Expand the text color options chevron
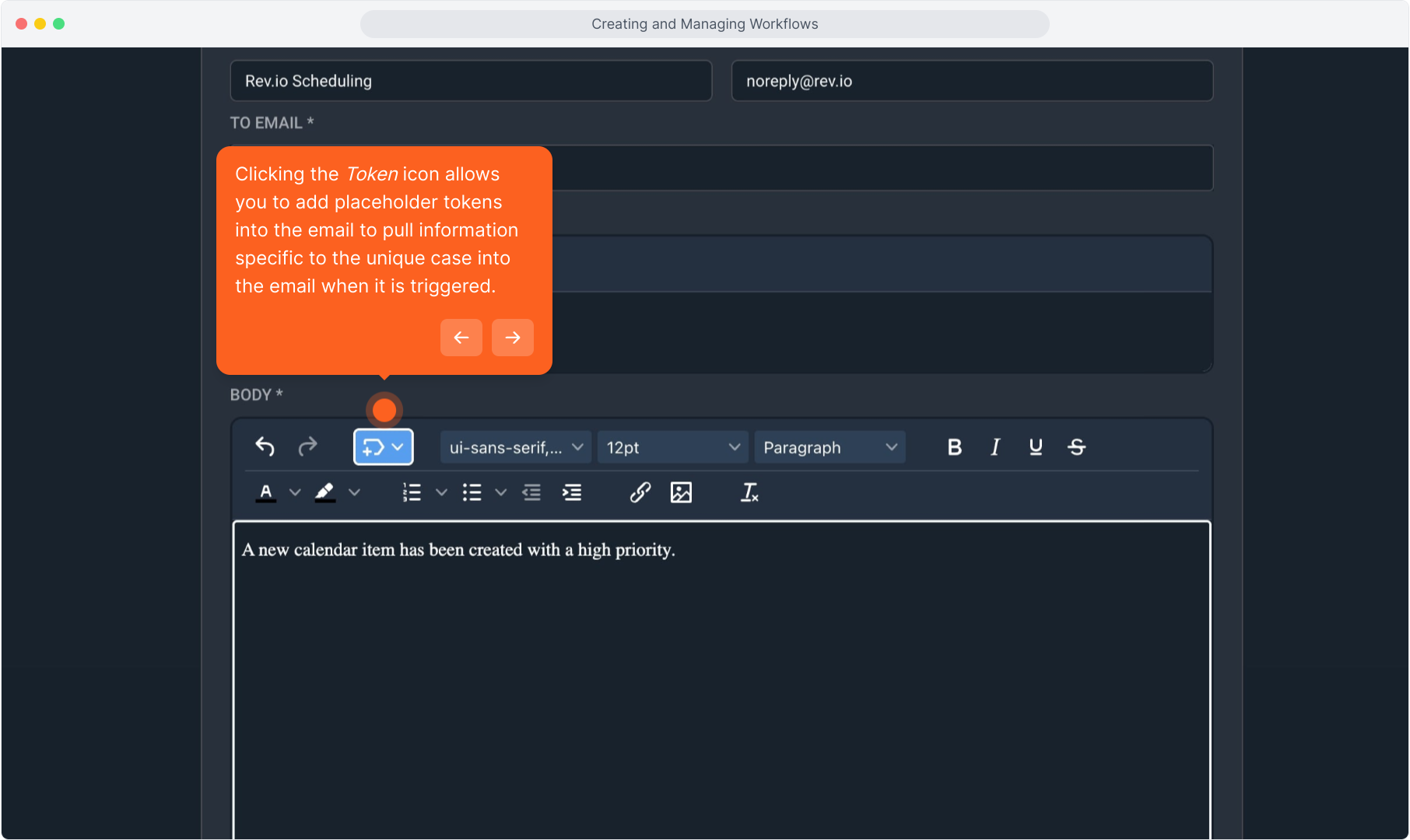Viewport: 1410px width, 840px height. click(x=295, y=492)
